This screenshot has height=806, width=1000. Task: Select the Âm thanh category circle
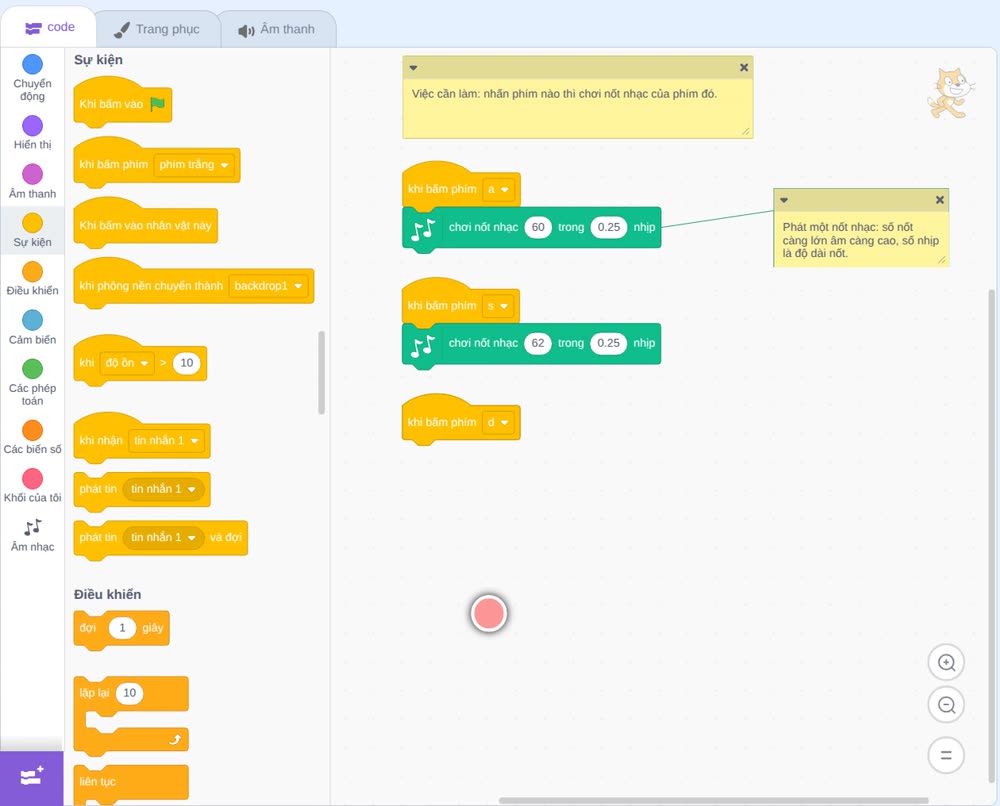point(33,174)
